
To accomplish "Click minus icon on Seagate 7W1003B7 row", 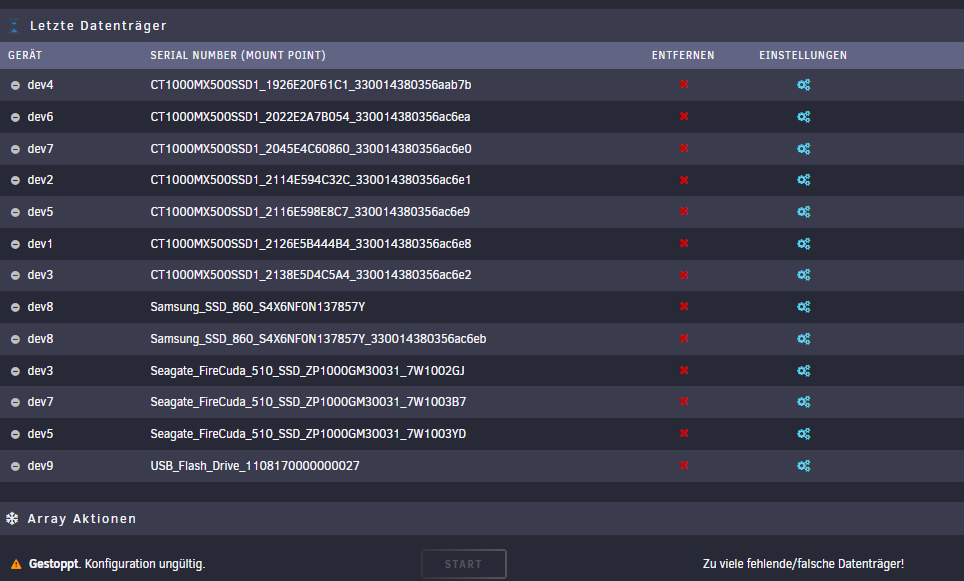I will click(x=15, y=403).
